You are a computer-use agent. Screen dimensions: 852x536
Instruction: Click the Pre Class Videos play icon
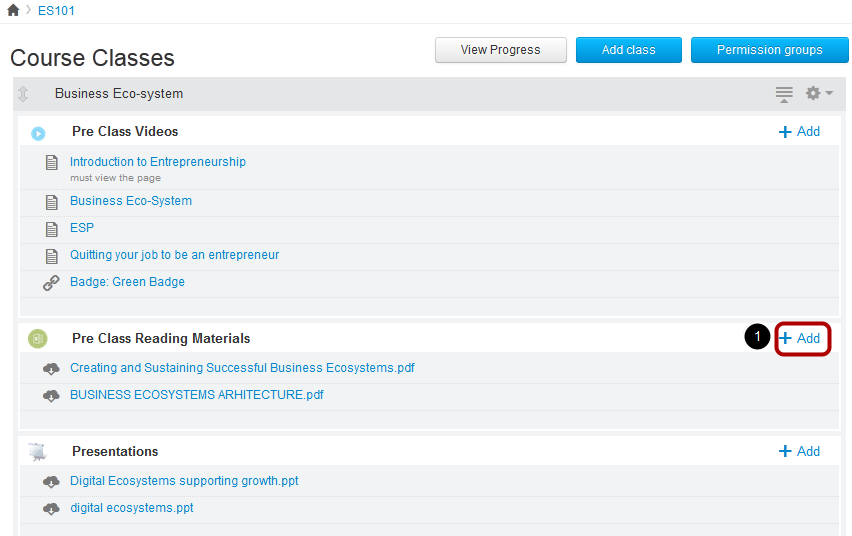pyautogui.click(x=38, y=132)
